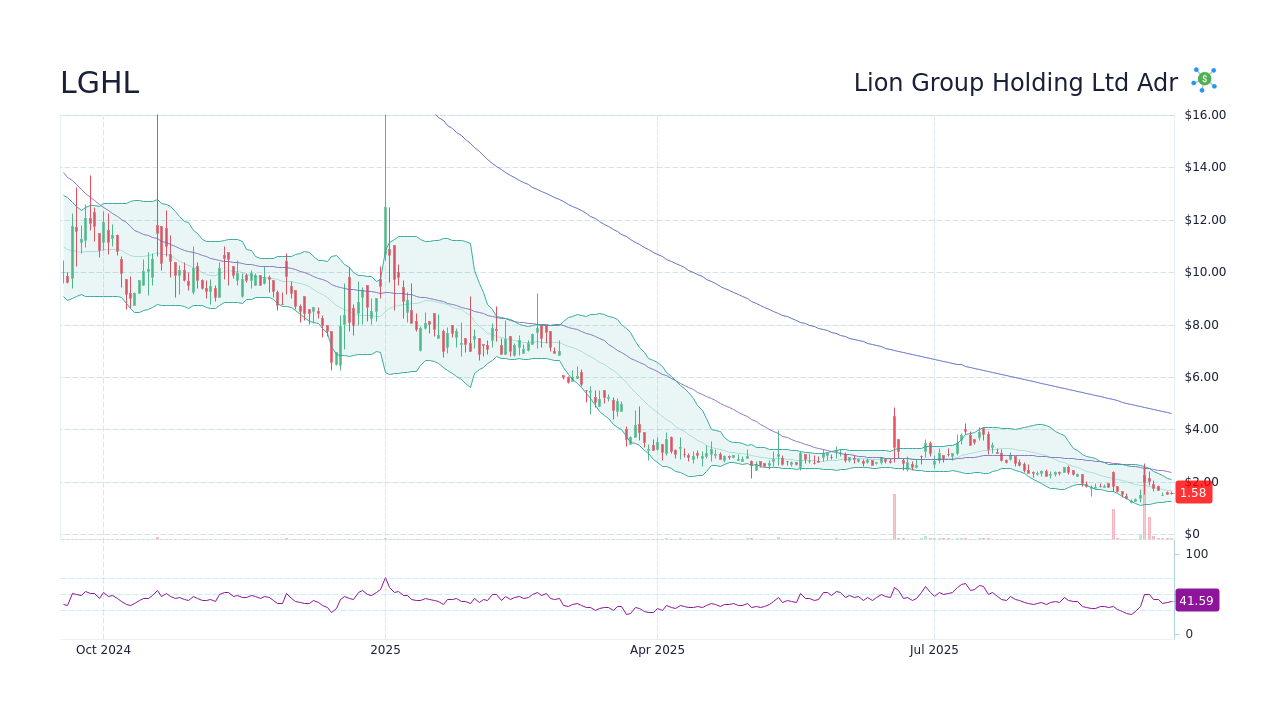The height and width of the screenshot is (720, 1280).
Task: Expand the Oct 2024 date label
Action: click(x=103, y=649)
